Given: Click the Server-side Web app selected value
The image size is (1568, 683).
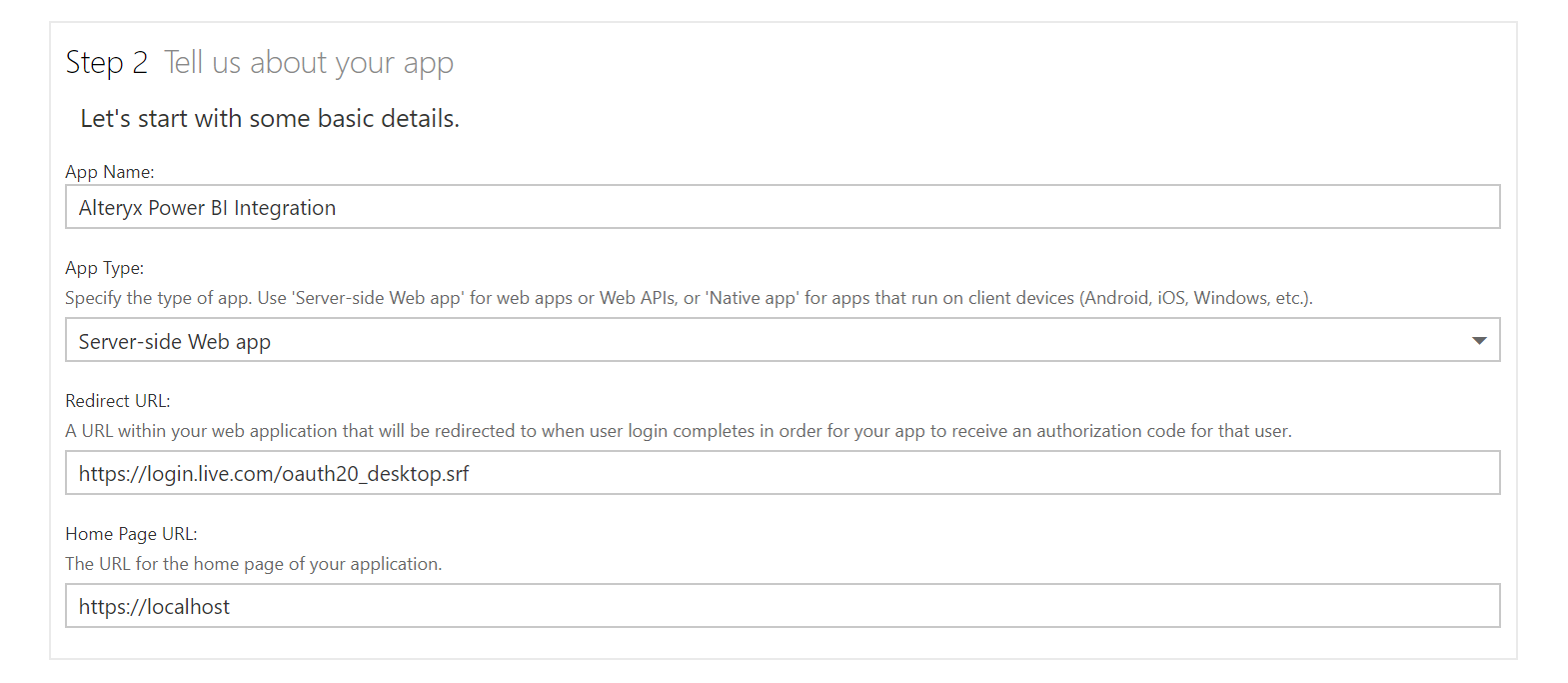Looking at the screenshot, I should point(174,341).
